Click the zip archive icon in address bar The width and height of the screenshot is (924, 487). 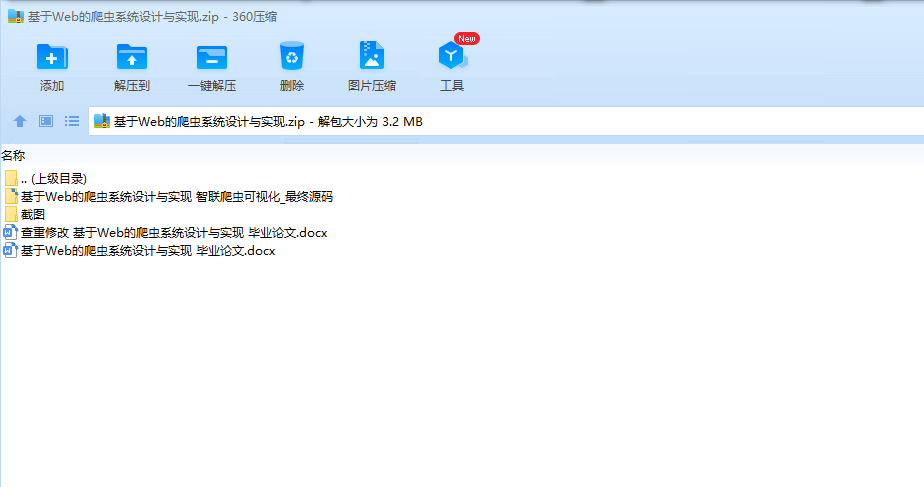tap(102, 121)
